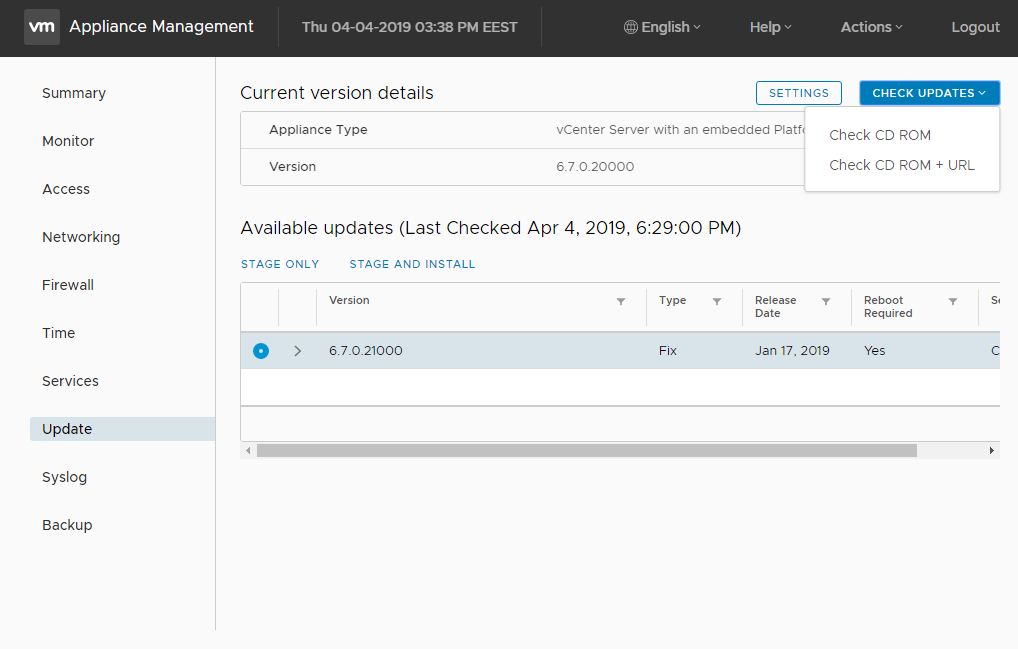Screen dimensions: 1018x649
Task: Click Stage Only link
Action: tap(280, 264)
